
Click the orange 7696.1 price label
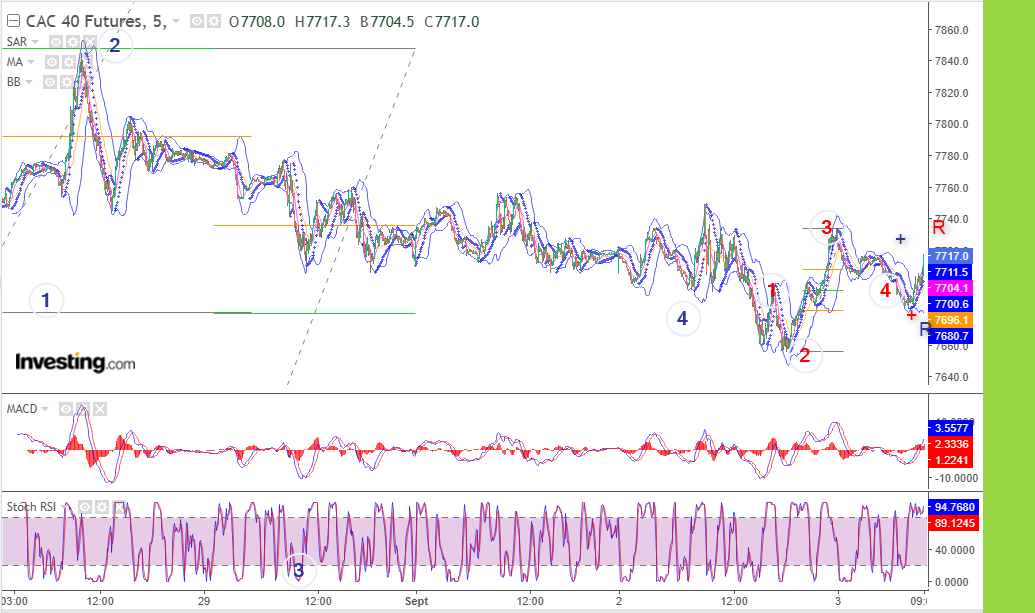pyautogui.click(x=951, y=321)
